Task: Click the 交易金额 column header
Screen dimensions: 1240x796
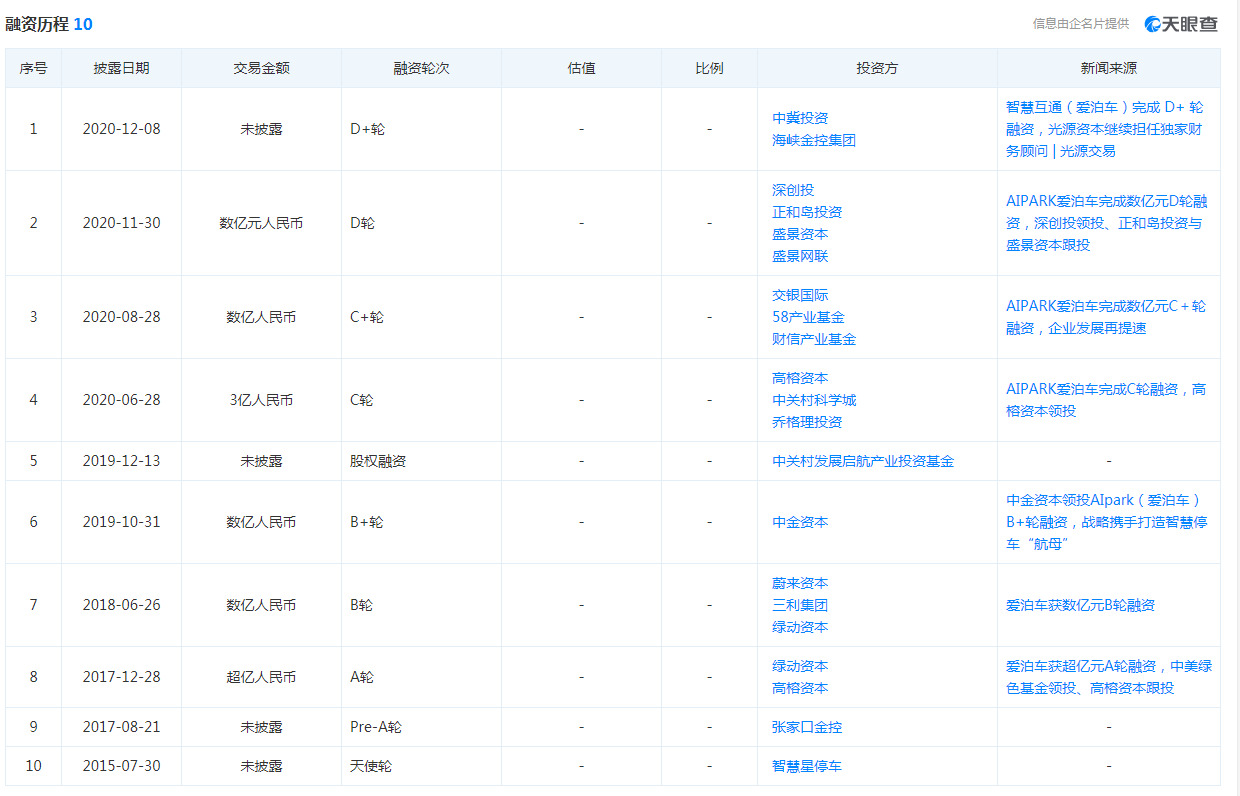Action: [x=261, y=68]
